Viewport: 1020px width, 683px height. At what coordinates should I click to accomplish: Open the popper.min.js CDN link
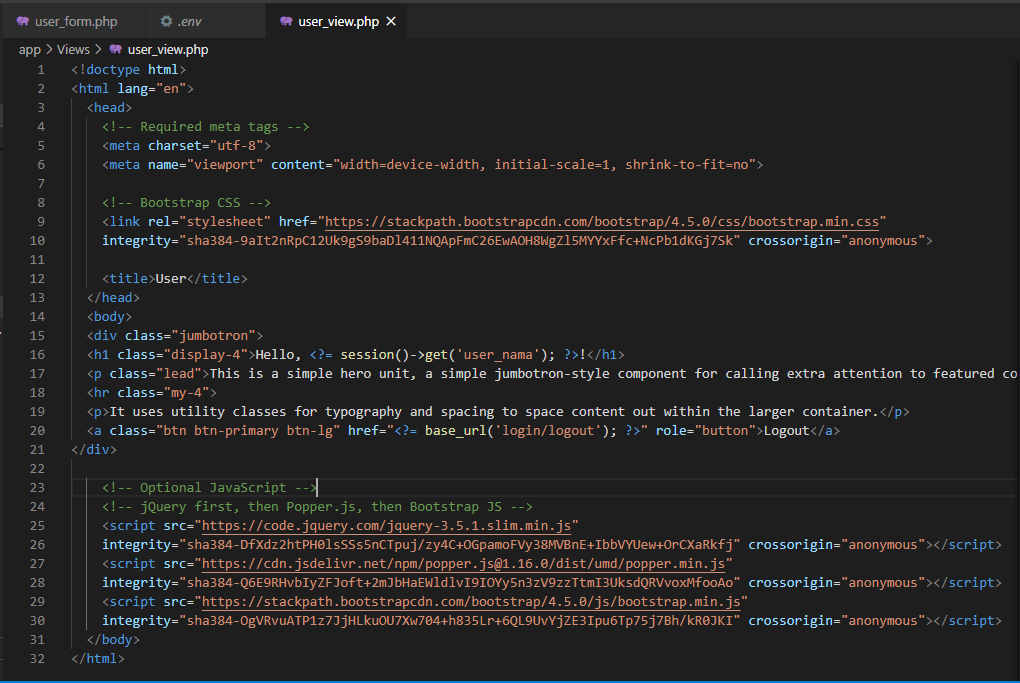point(463,563)
